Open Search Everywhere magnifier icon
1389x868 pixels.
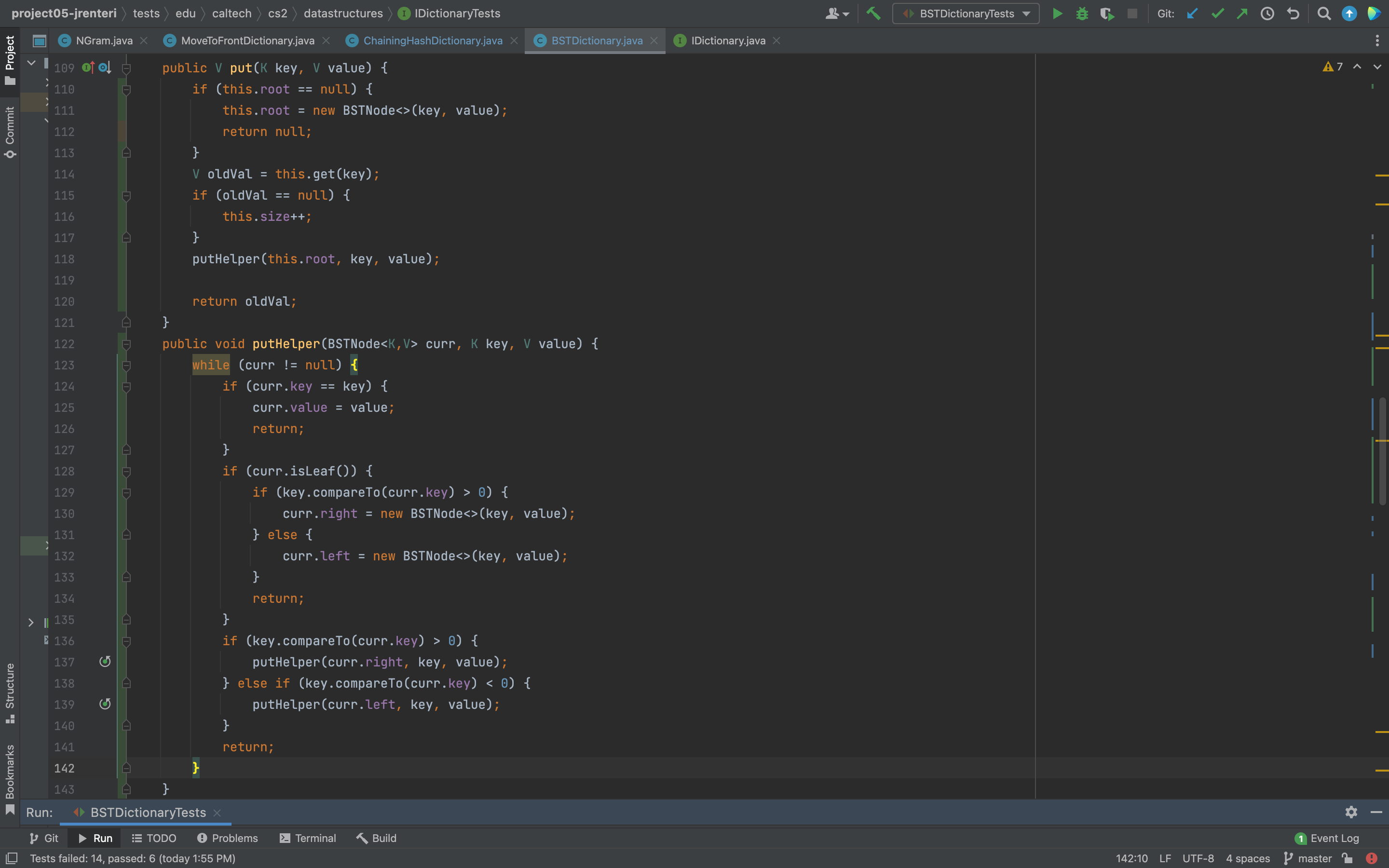pyautogui.click(x=1323, y=14)
